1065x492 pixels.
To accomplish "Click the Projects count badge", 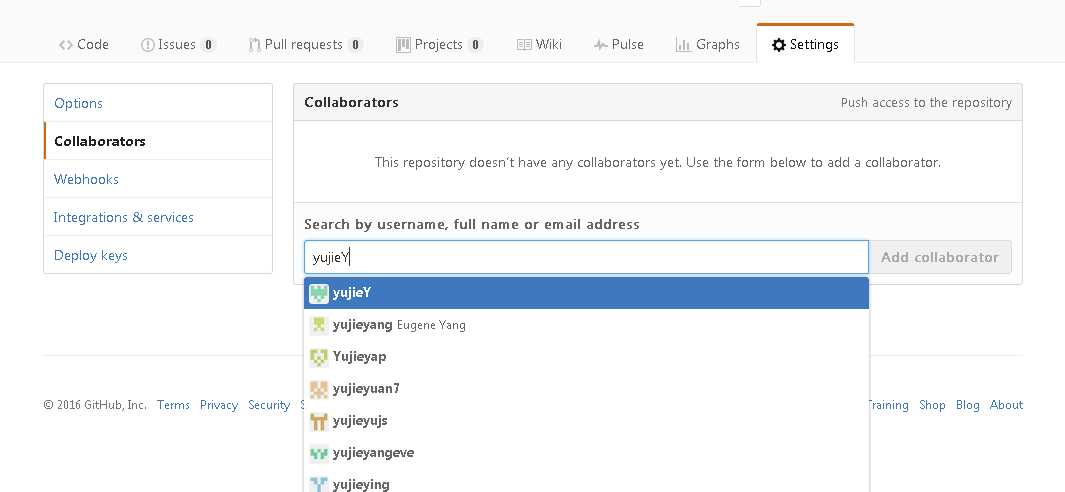I will point(475,45).
